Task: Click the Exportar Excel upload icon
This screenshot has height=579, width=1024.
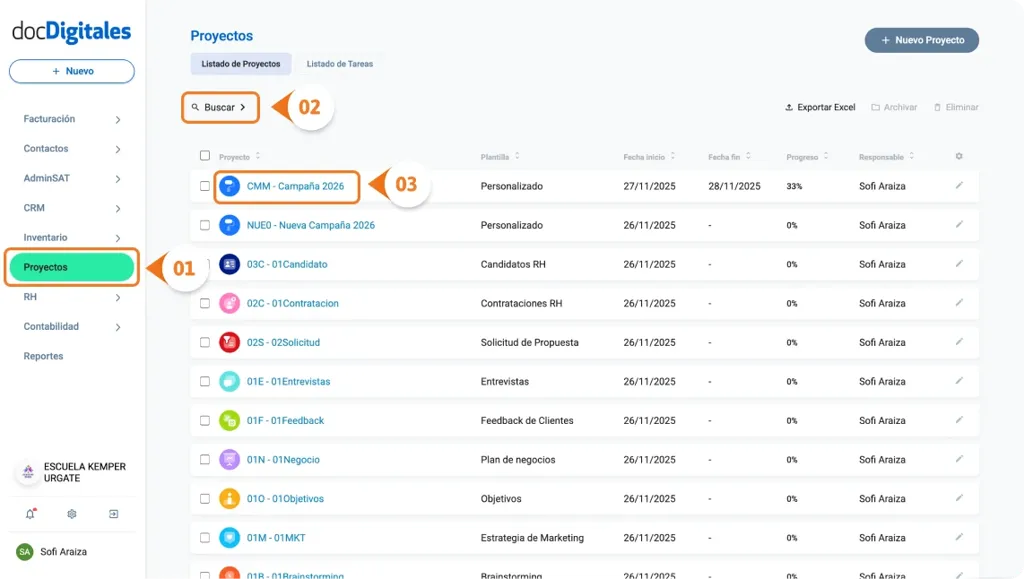Action: pos(790,107)
